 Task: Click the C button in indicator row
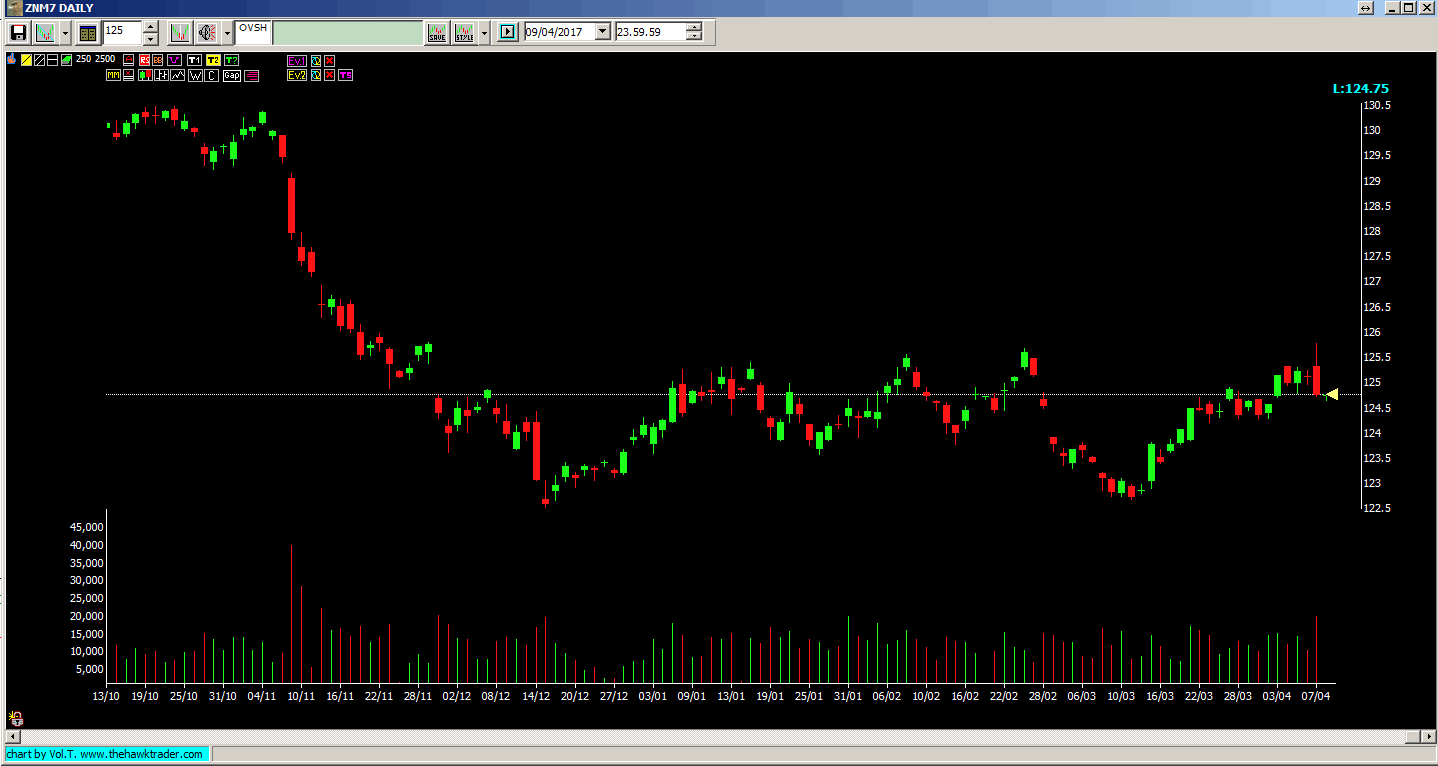[x=211, y=75]
